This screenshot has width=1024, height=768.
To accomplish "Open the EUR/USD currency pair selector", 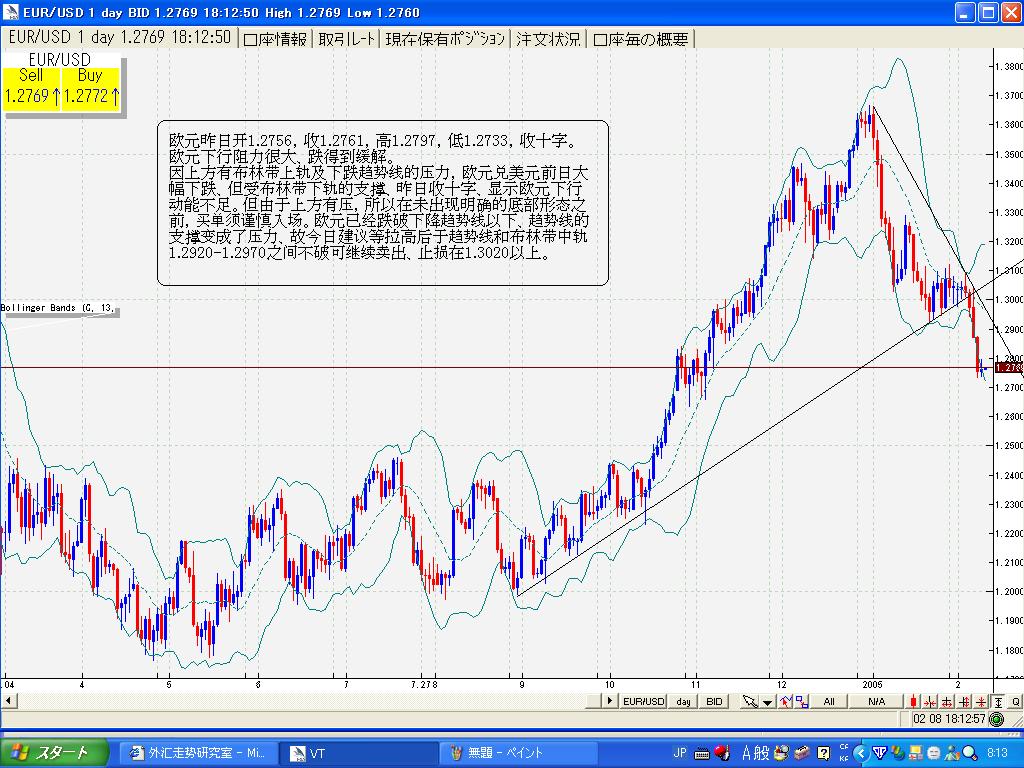I will (643, 701).
